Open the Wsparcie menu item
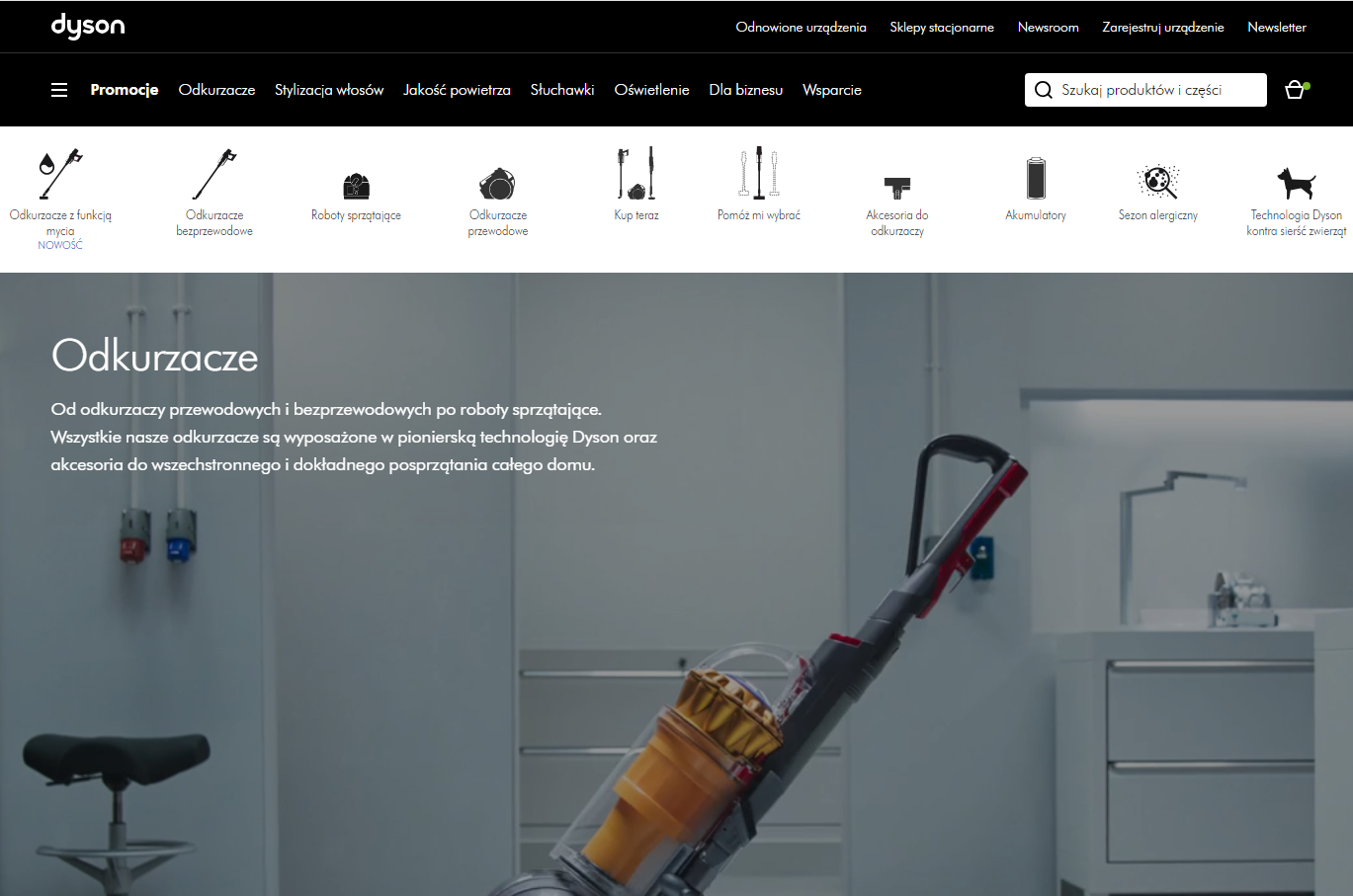Screen dimensions: 1353x896 (x=832, y=90)
